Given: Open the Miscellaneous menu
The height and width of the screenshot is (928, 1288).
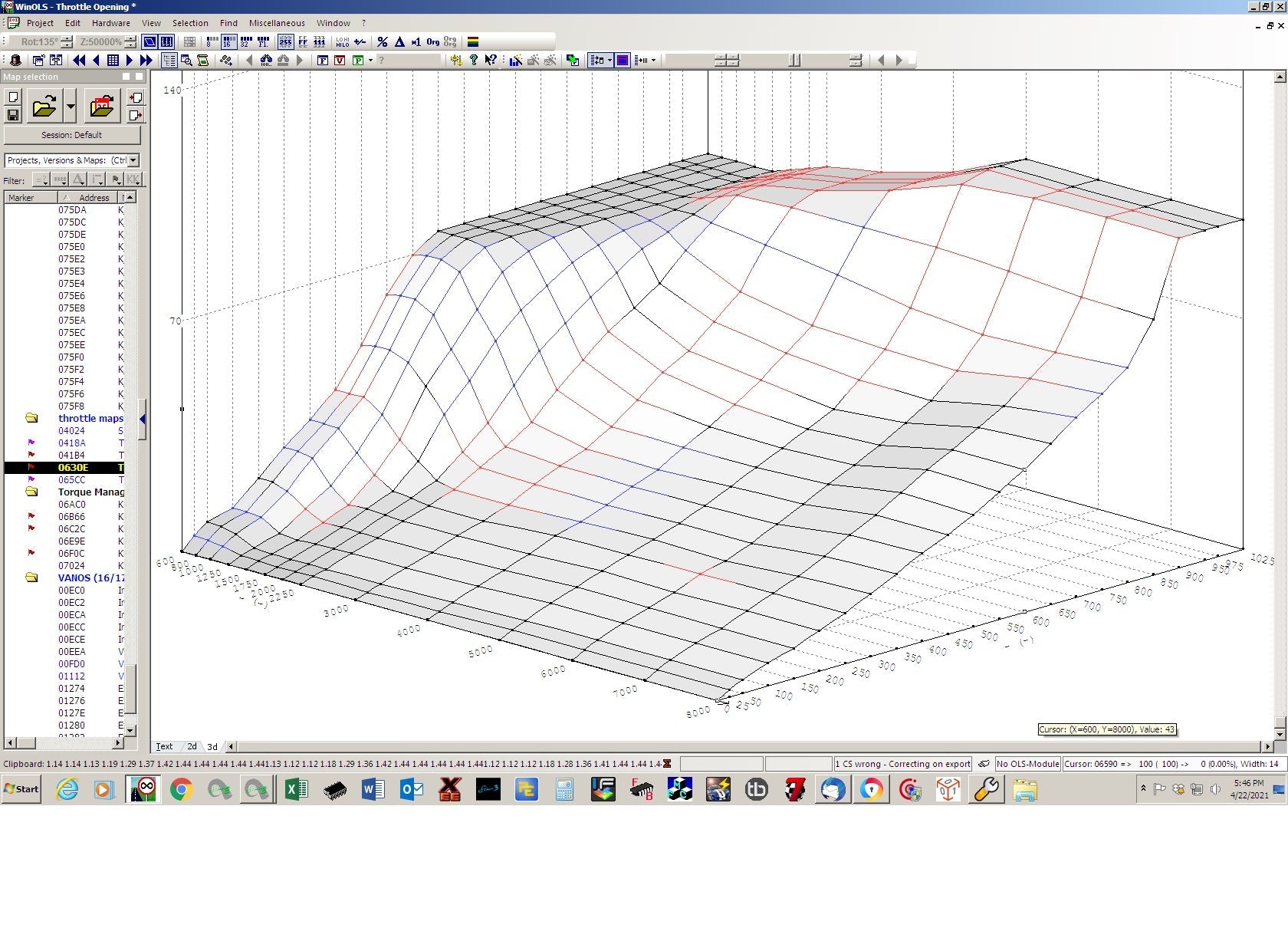Looking at the screenshot, I should [277, 23].
